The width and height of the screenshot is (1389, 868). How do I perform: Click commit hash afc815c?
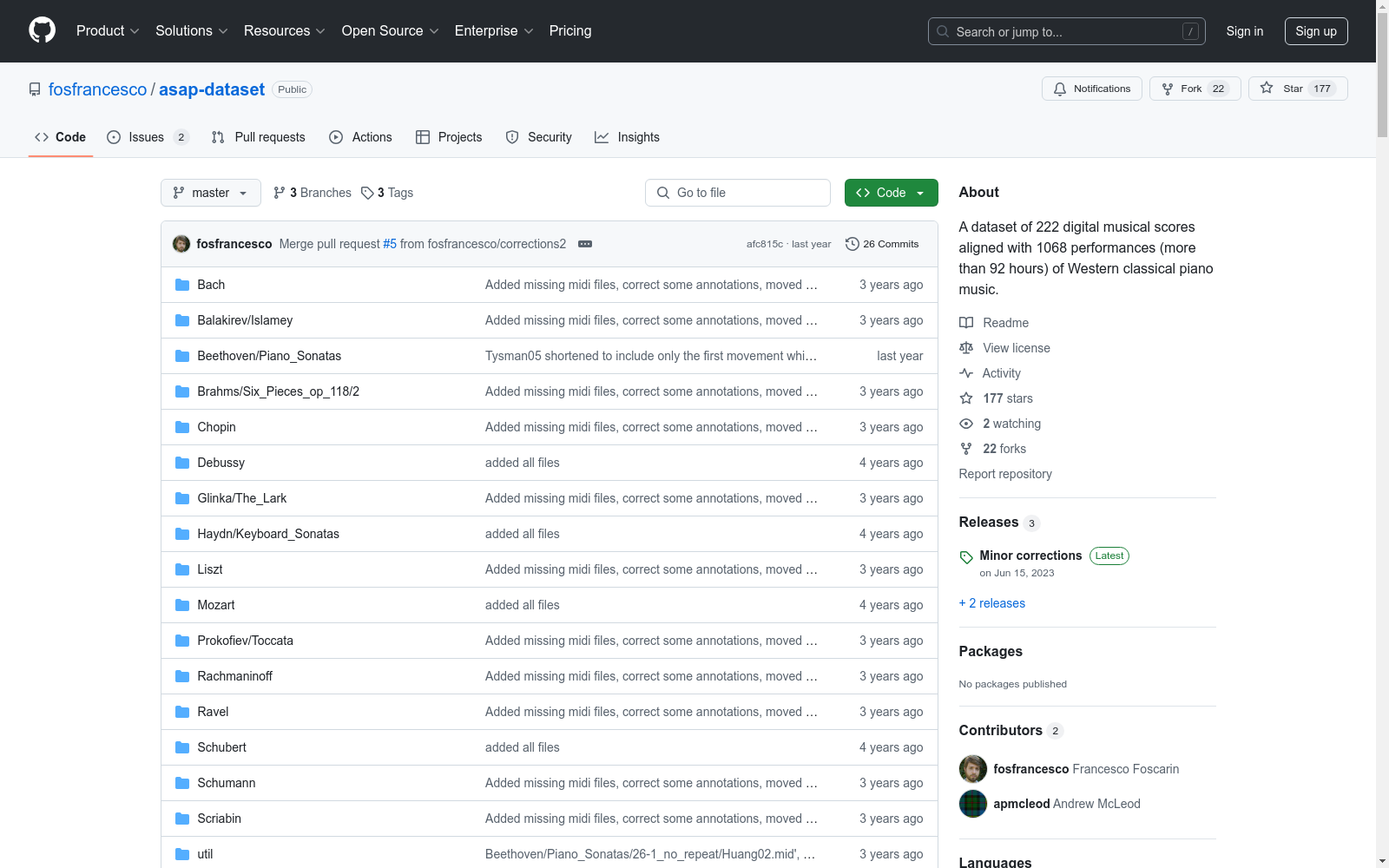pos(765,244)
